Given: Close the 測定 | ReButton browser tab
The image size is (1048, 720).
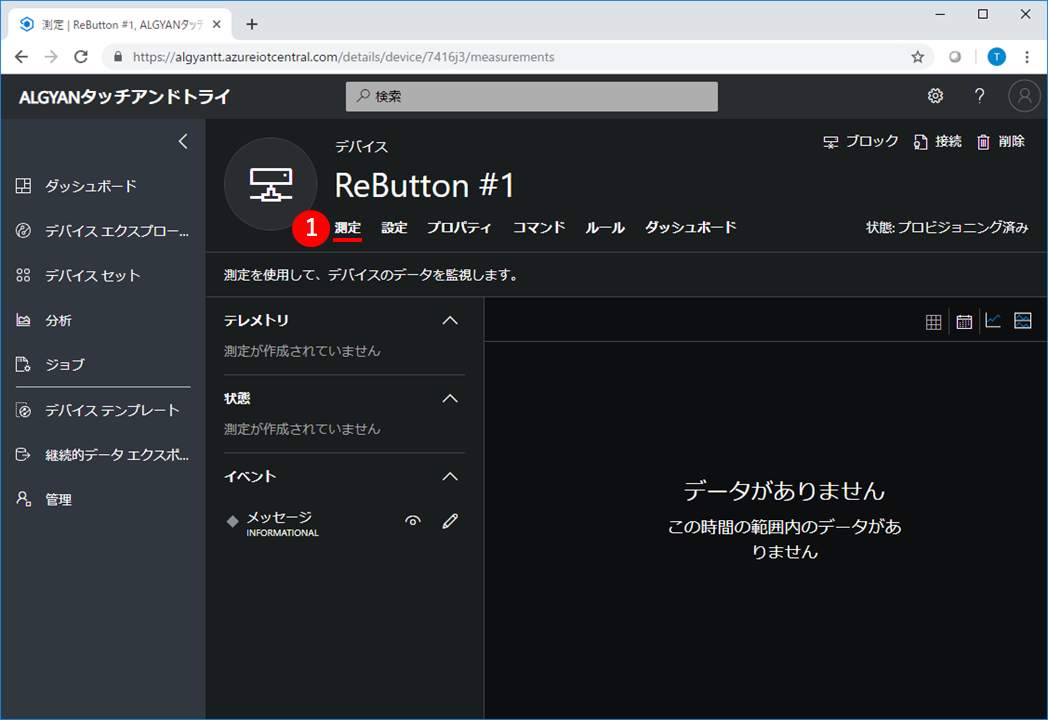Looking at the screenshot, I should tap(217, 24).
